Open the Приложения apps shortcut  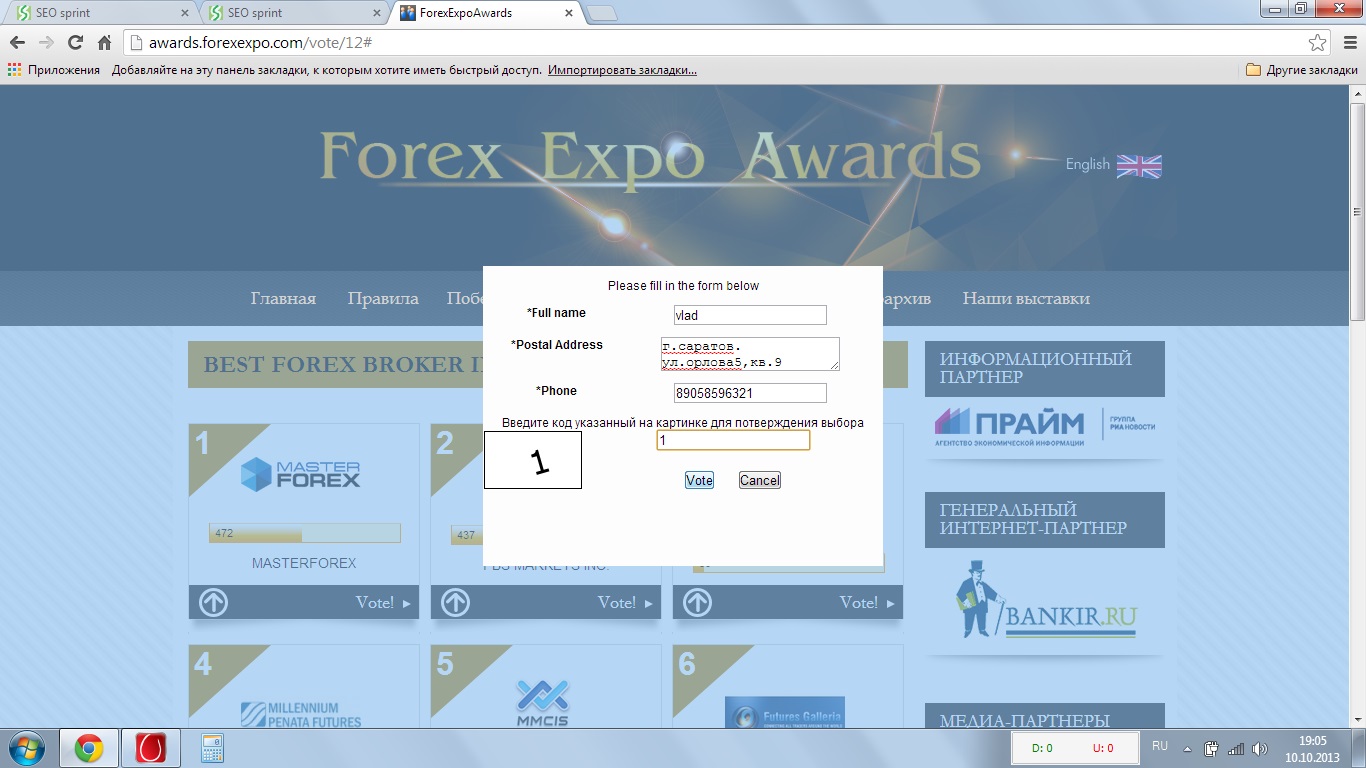(x=54, y=70)
